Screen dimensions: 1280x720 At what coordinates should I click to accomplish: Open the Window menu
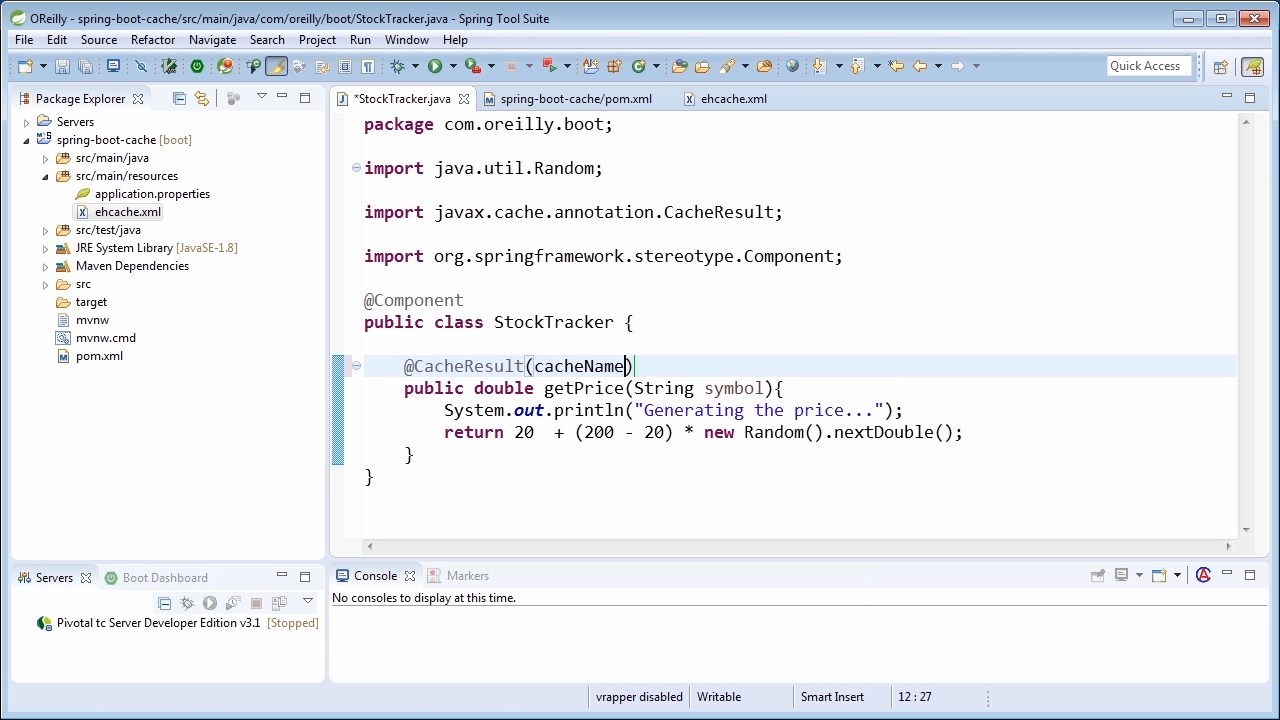[x=407, y=40]
